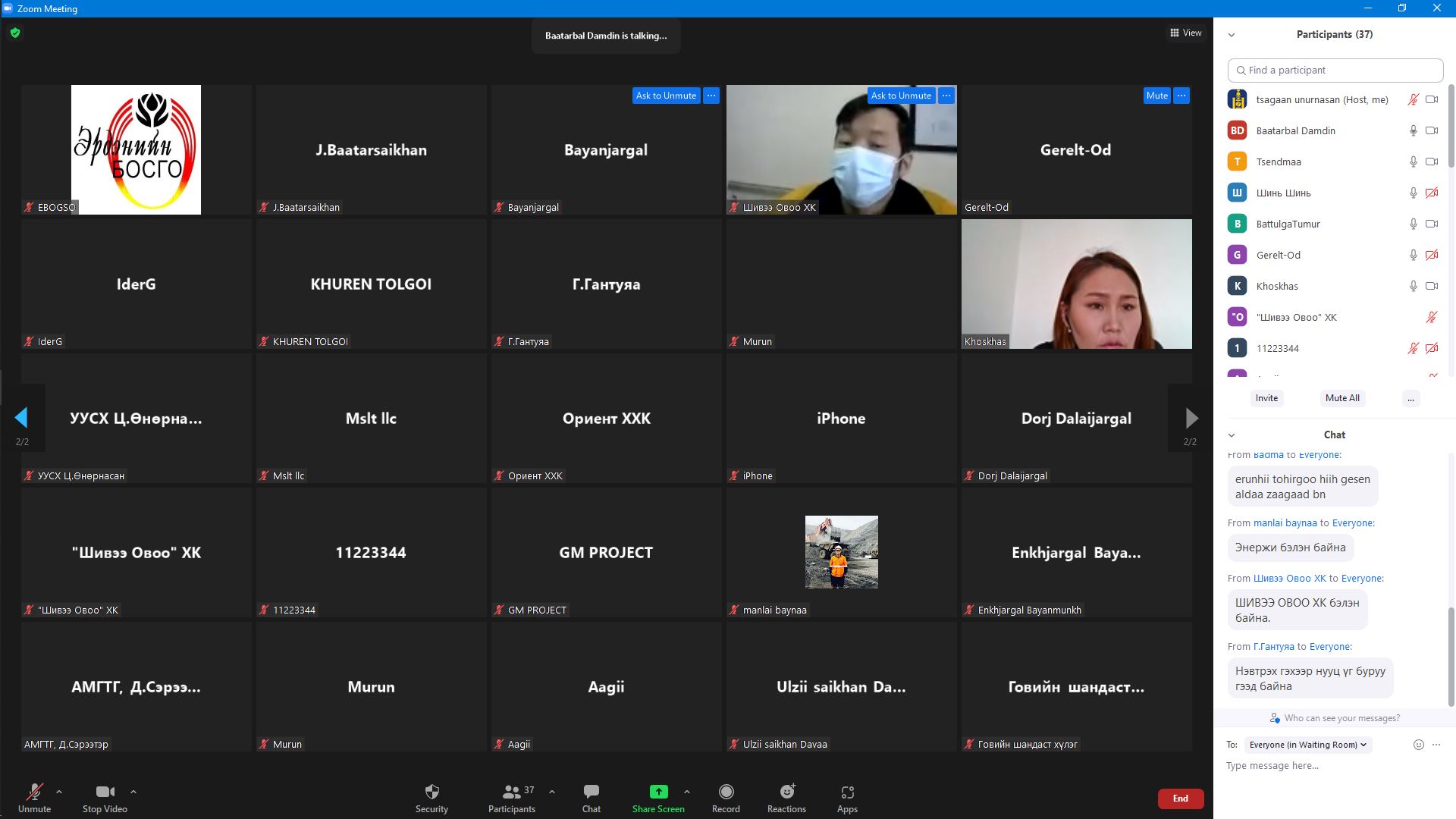
Task: Click the Record icon
Action: coord(726,792)
